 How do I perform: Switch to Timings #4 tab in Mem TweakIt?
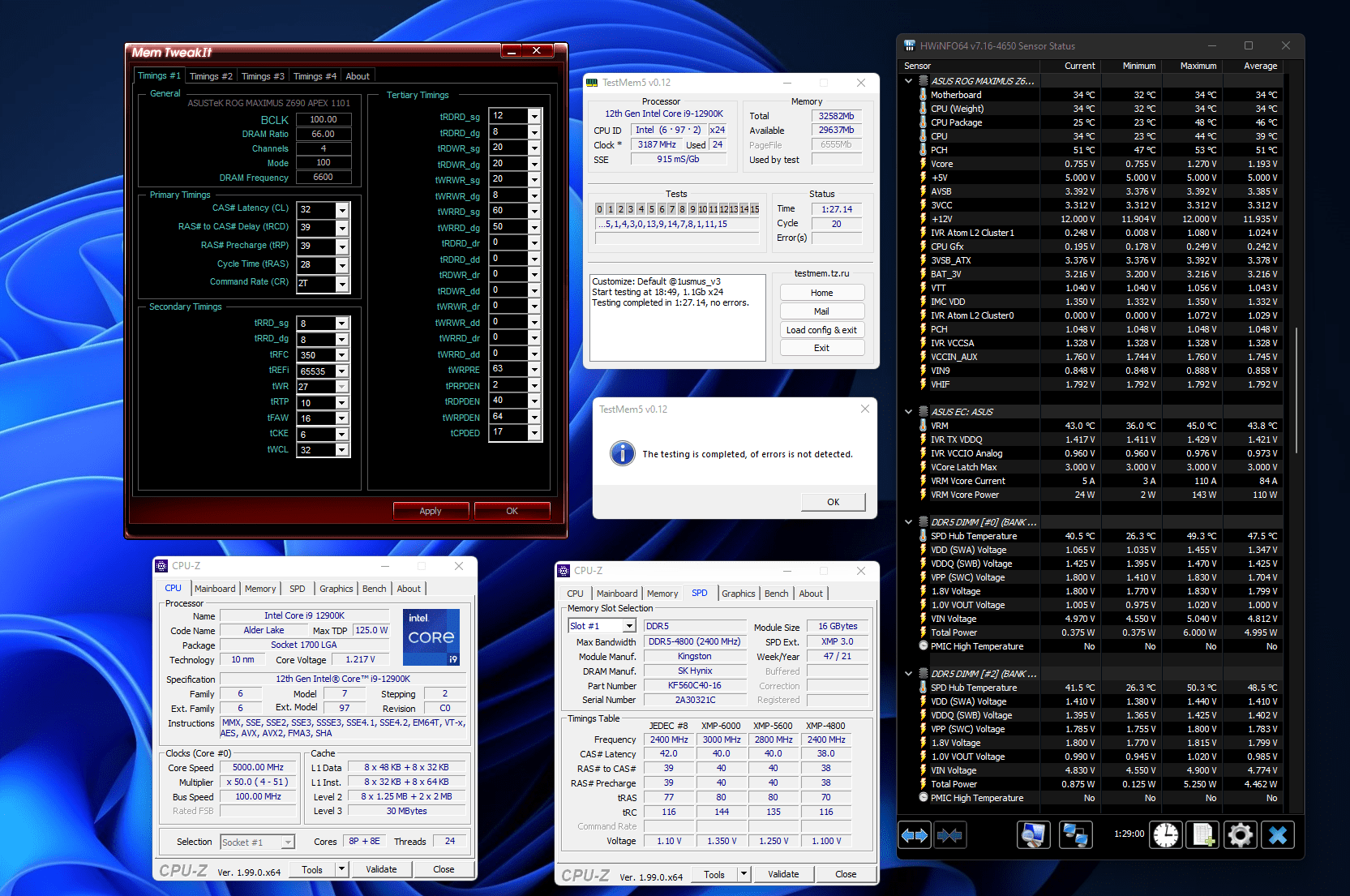point(315,76)
